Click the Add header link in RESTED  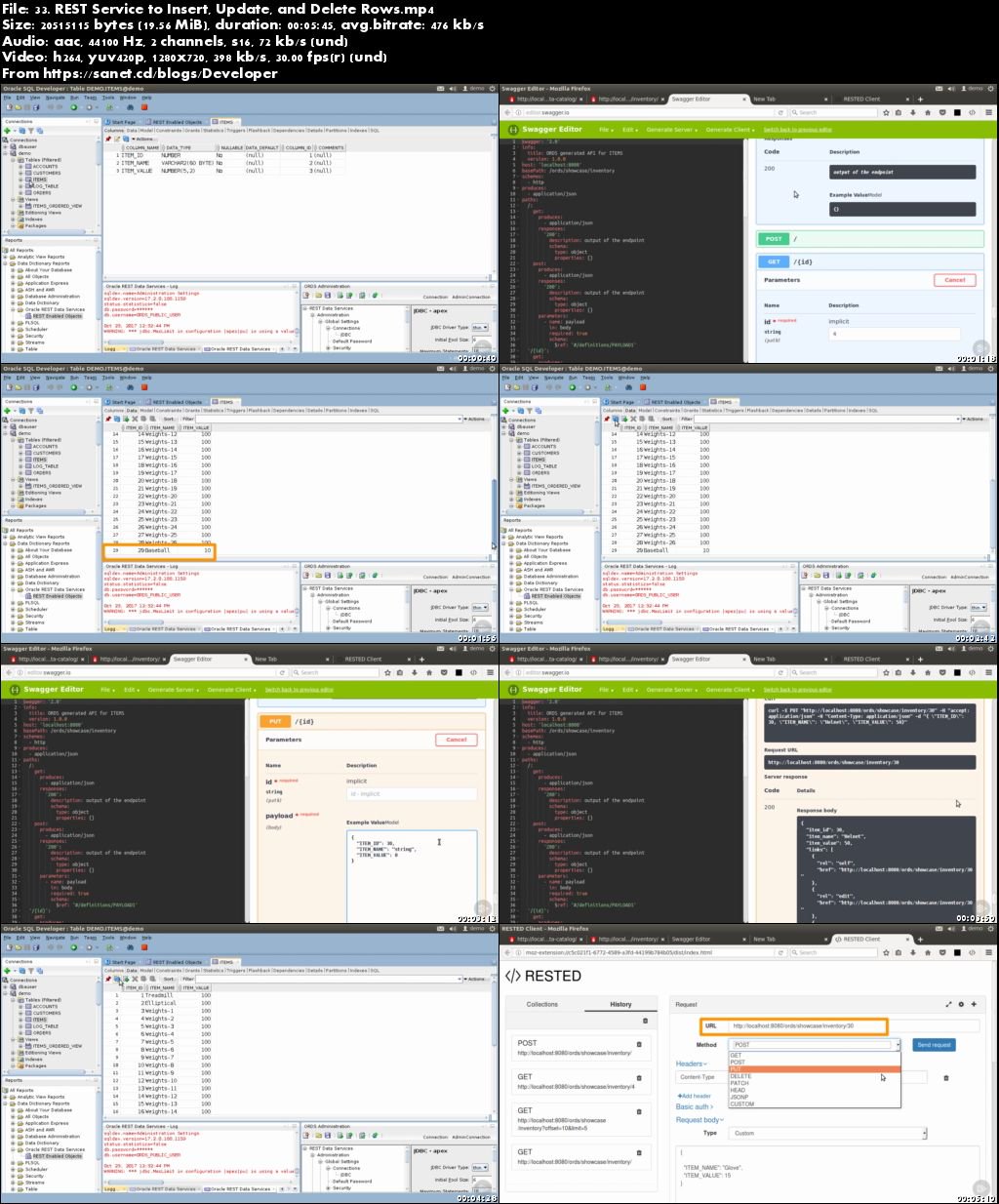(x=694, y=1096)
